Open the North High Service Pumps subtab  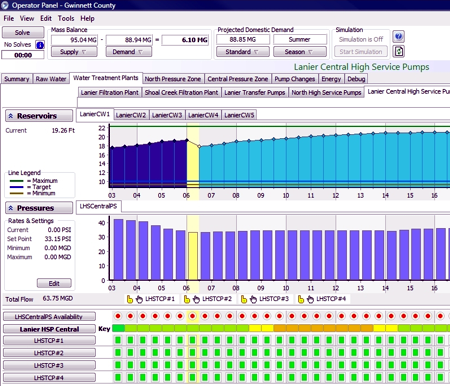click(x=326, y=93)
